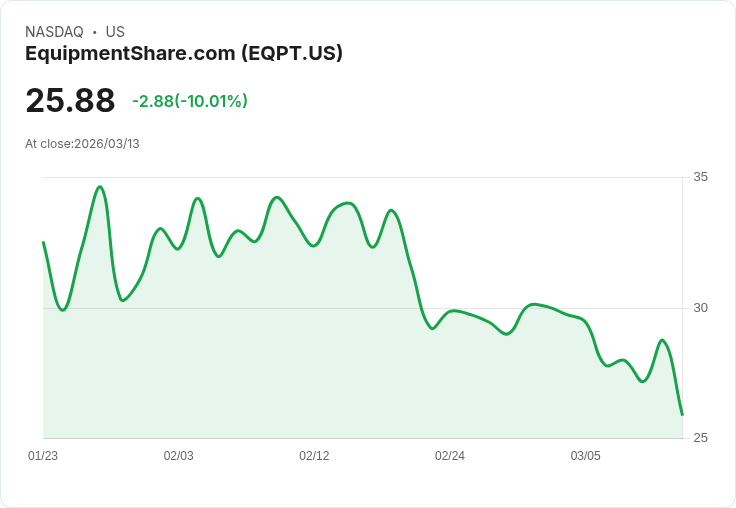Click the 25.88 current price
736x508 pixels.
70,100
